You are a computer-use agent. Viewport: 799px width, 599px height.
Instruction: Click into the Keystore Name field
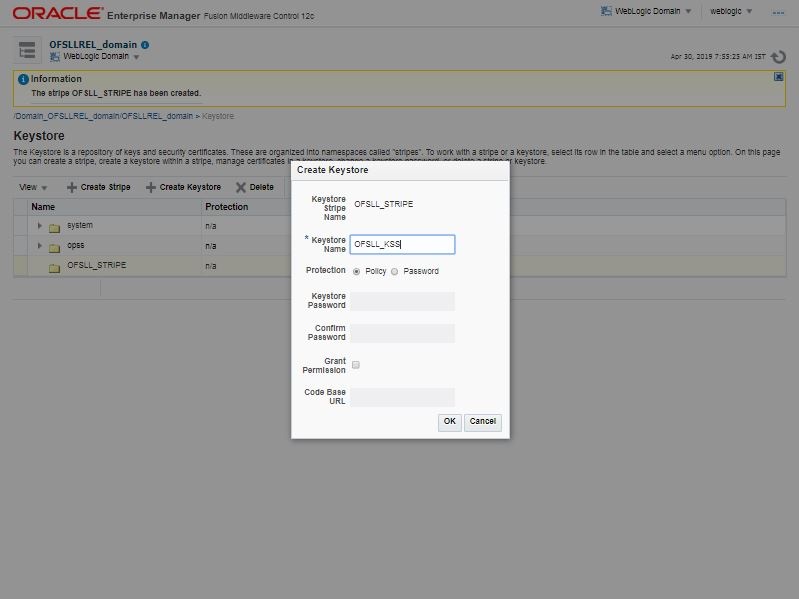[x=402, y=244]
